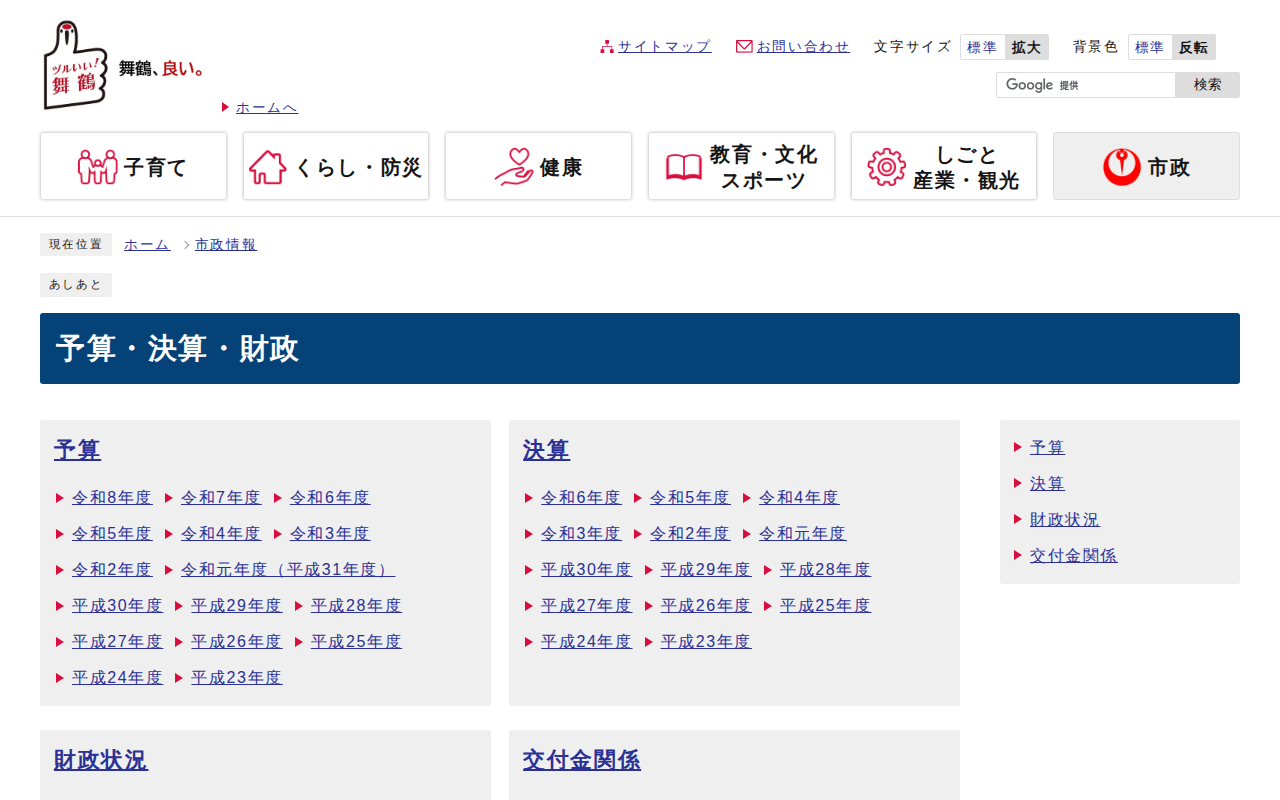Image resolution: width=1280 pixels, height=800 pixels.
Task: Set text size to 標準
Action: 983,47
